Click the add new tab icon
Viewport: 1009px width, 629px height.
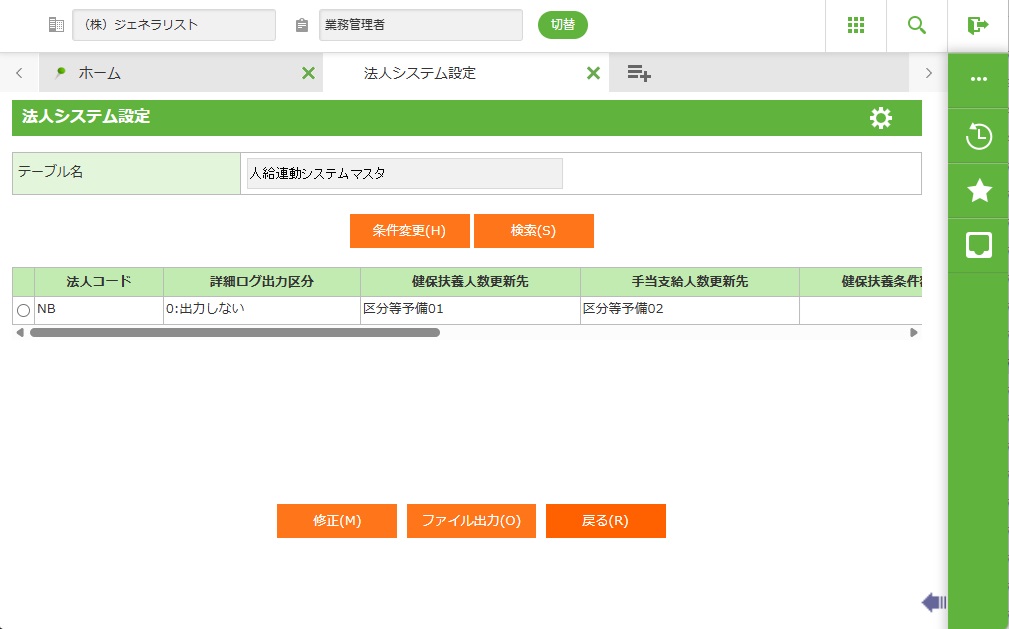click(639, 73)
